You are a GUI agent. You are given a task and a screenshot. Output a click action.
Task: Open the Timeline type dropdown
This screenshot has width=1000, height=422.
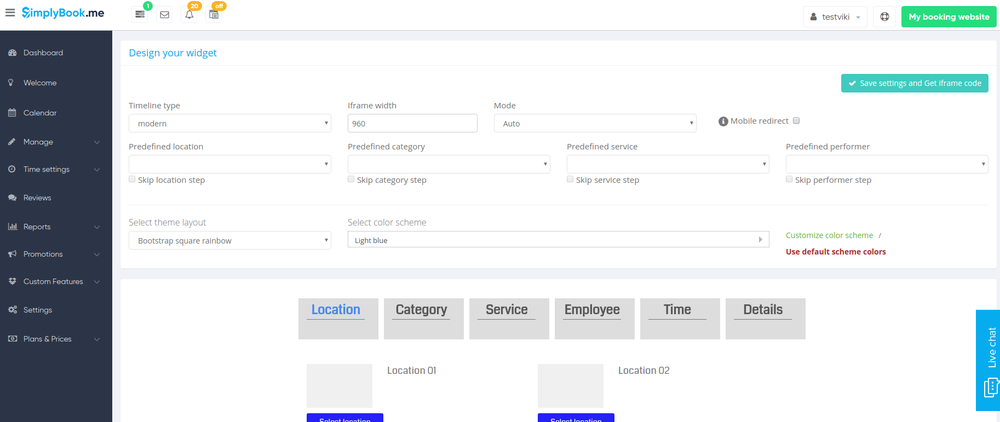230,124
